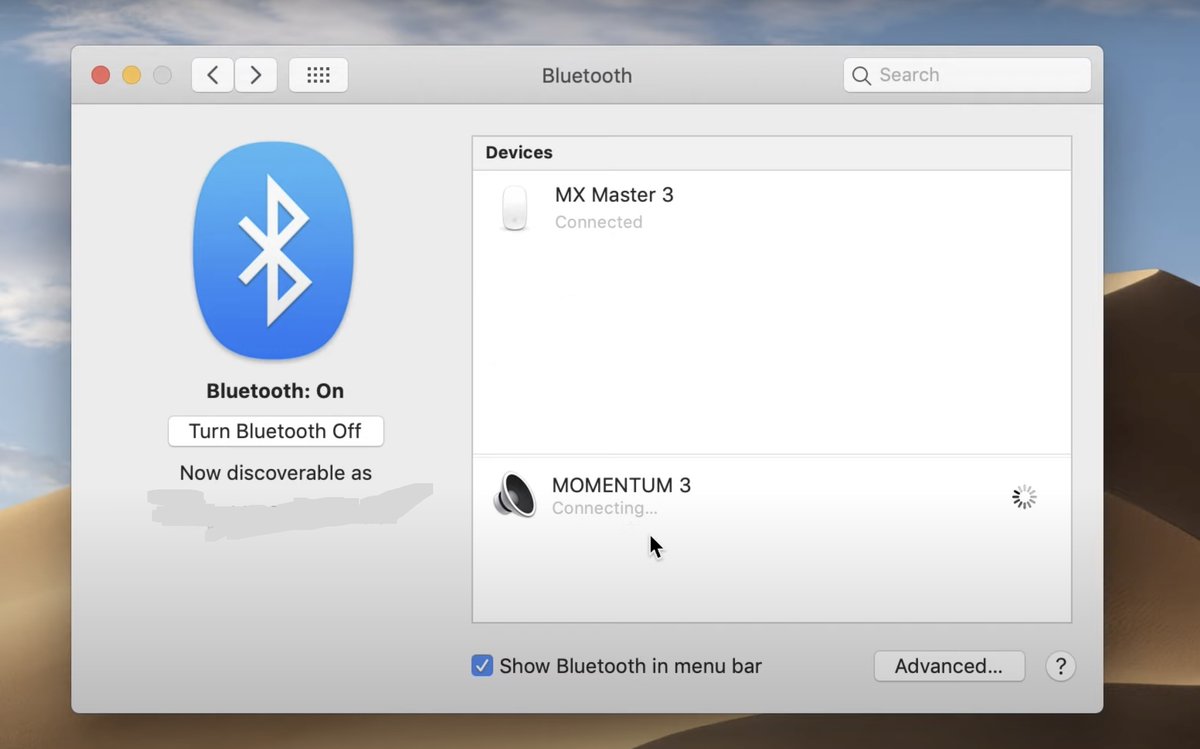
Task: Click the Connecting… status text
Action: [604, 509]
